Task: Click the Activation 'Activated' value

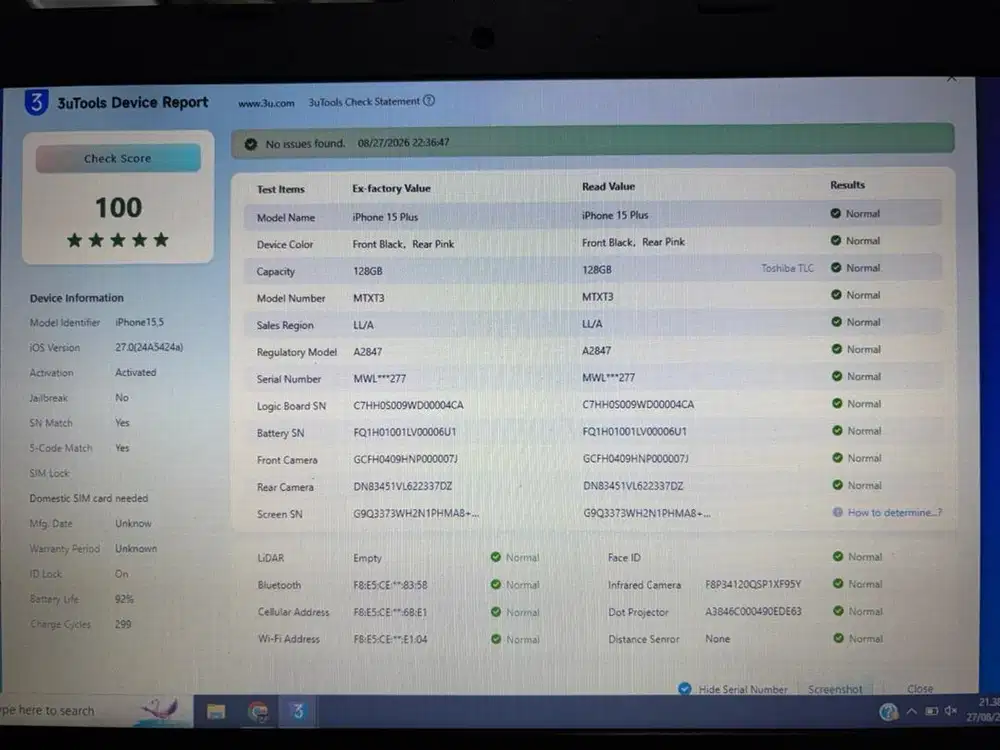Action: pos(136,372)
